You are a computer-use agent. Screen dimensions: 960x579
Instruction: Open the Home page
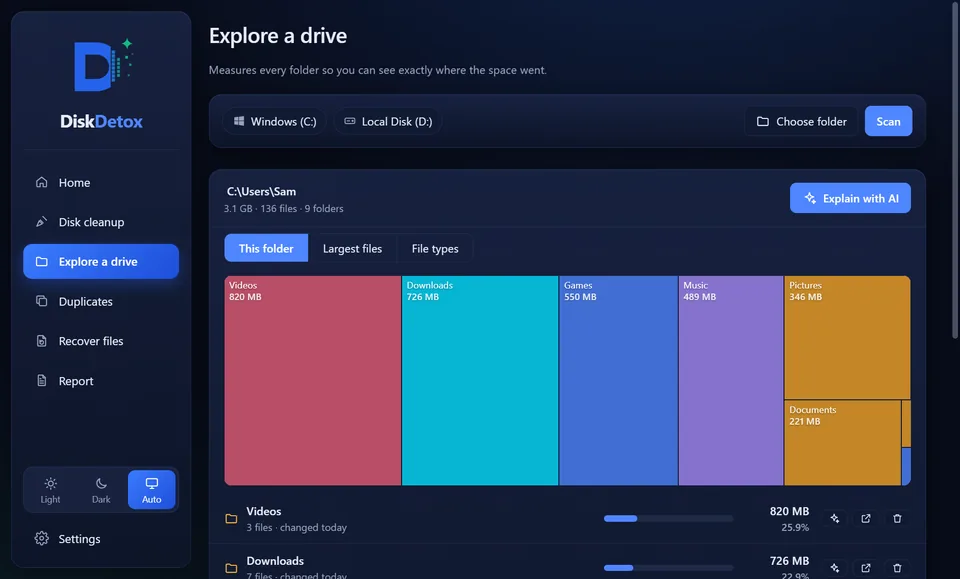101,182
